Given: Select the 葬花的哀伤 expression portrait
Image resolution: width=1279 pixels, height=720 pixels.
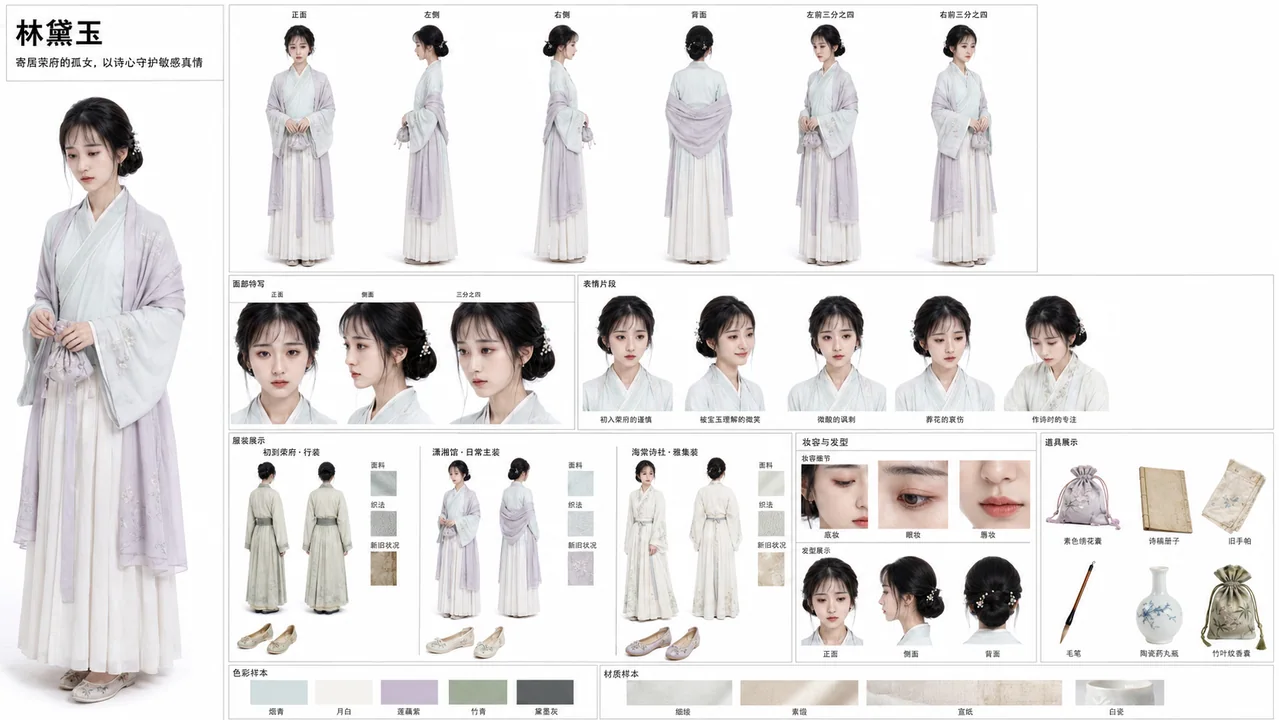Looking at the screenshot, I should [943, 353].
